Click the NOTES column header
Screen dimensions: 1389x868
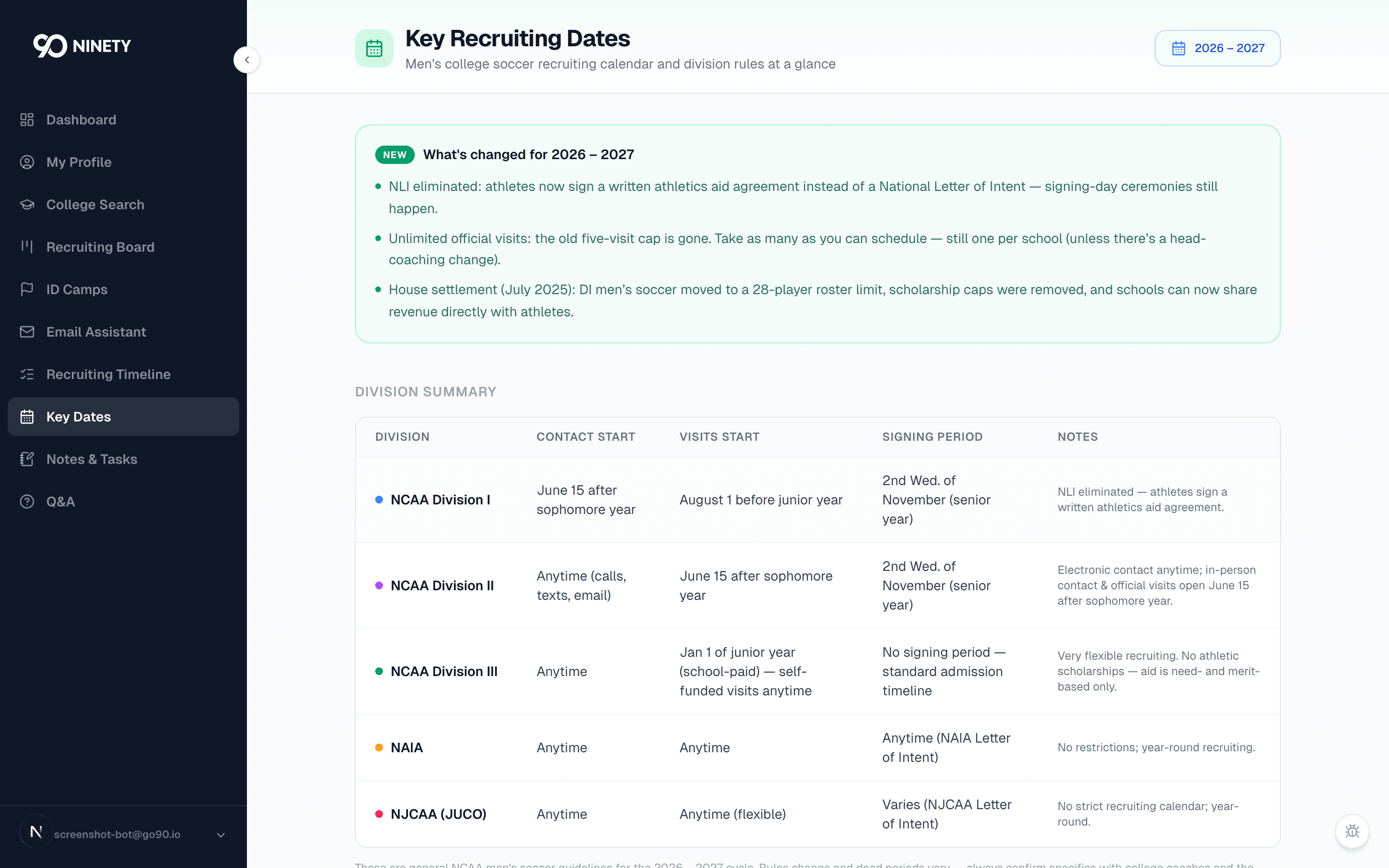tap(1077, 437)
